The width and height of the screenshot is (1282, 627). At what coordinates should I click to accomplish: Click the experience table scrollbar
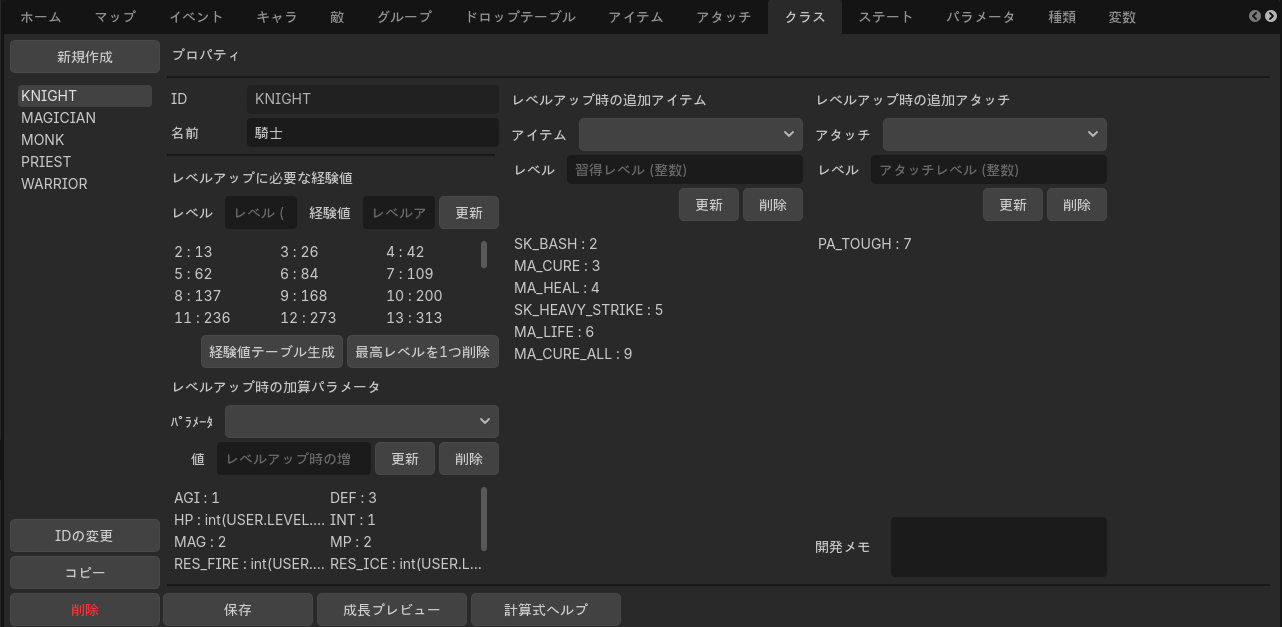pos(484,255)
